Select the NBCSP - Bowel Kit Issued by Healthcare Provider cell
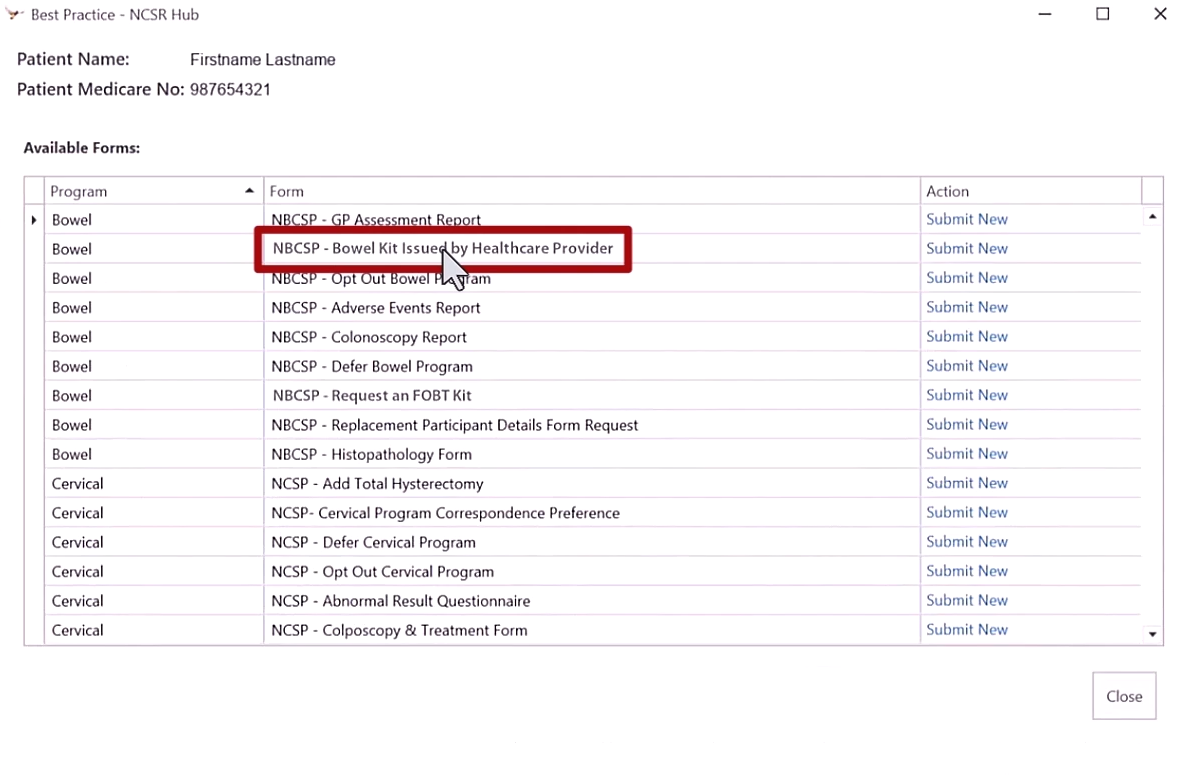The image size is (1185, 781). click(x=592, y=249)
